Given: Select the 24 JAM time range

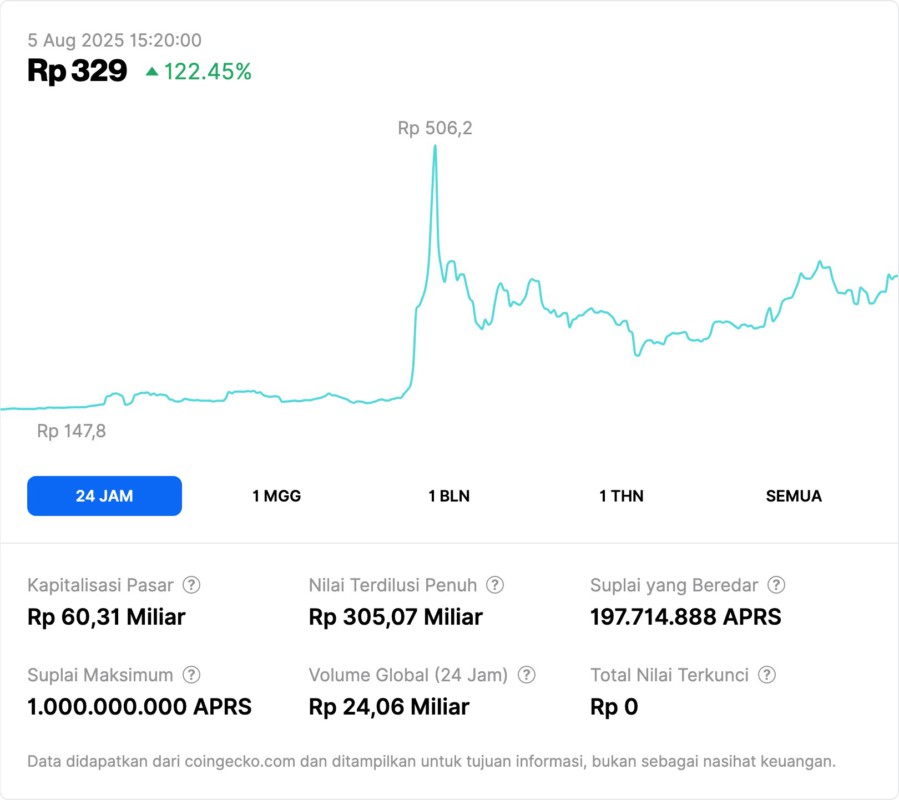Looking at the screenshot, I should [104, 496].
